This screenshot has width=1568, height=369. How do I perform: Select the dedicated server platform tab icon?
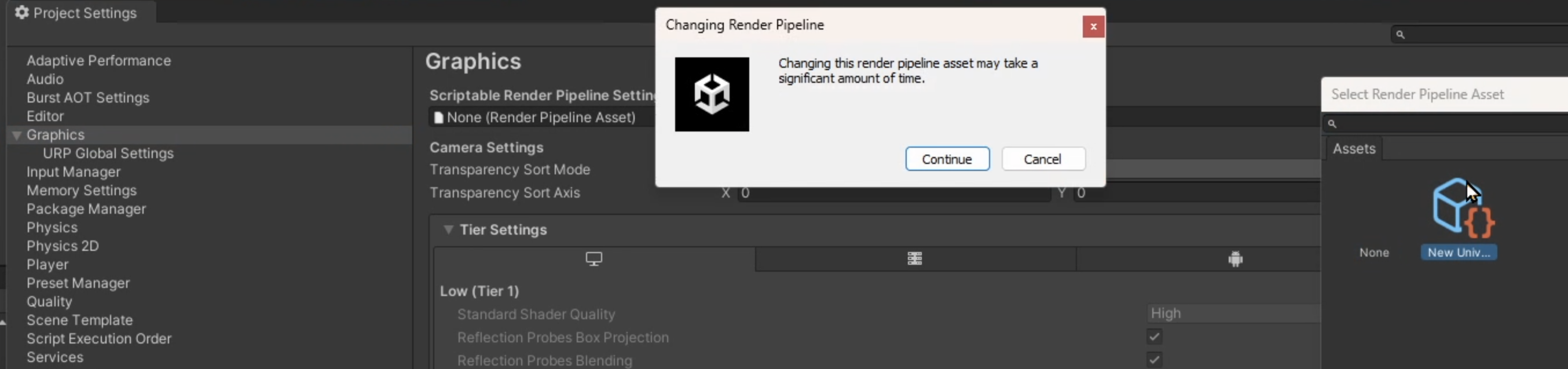click(x=914, y=259)
